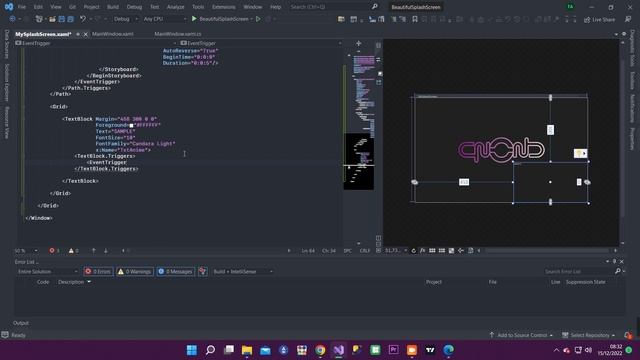Screen dimensions: 640x360
Task: Focus the Search Error List field
Action: pyautogui.click(x=579, y=271)
